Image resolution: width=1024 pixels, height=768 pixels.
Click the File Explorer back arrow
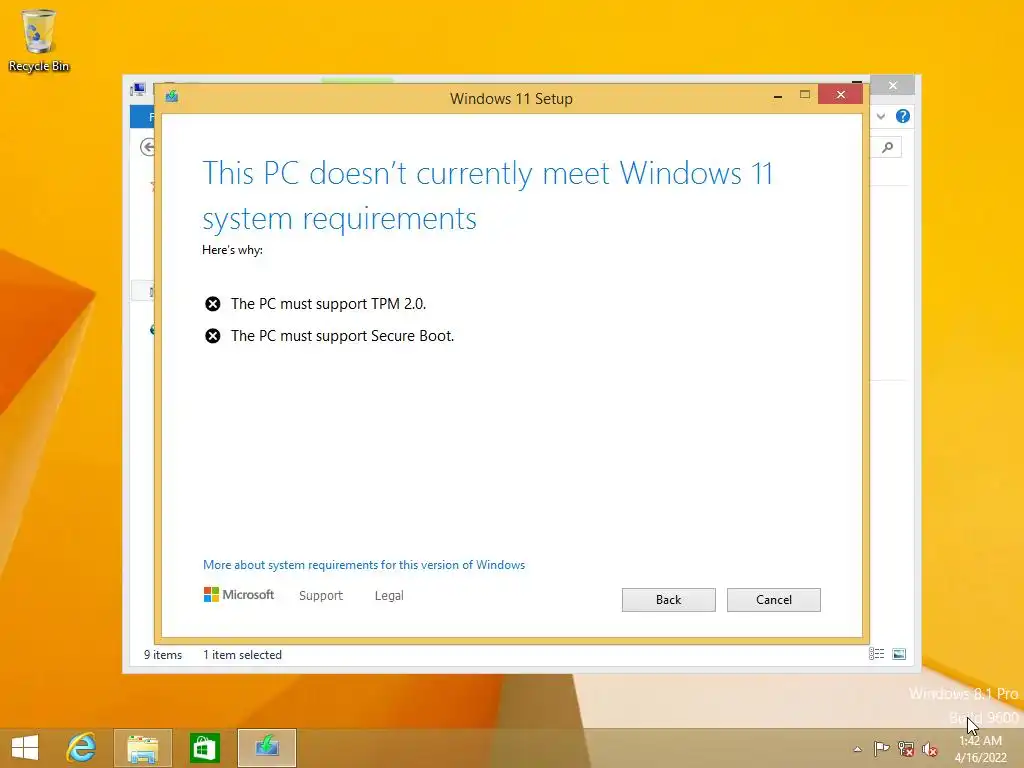click(x=148, y=147)
